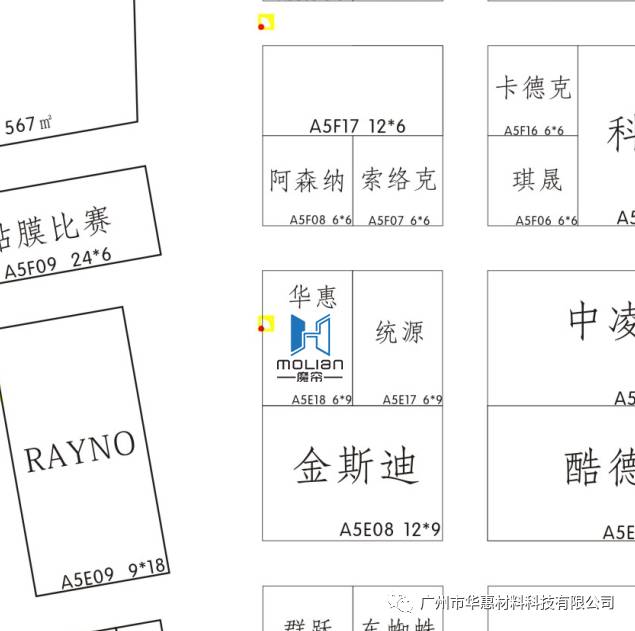Screen dimensions: 635x631
Task: Select the 金斯迪 booth name
Action: (x=356, y=465)
